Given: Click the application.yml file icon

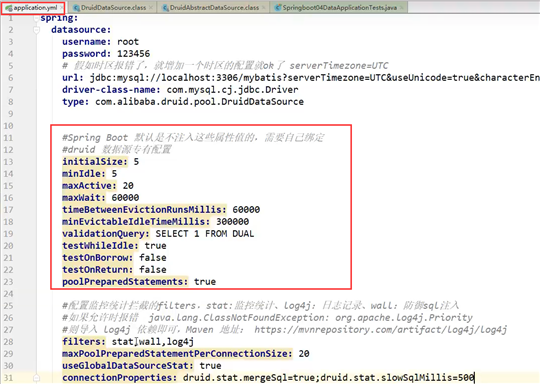Looking at the screenshot, I should (x=9, y=8).
